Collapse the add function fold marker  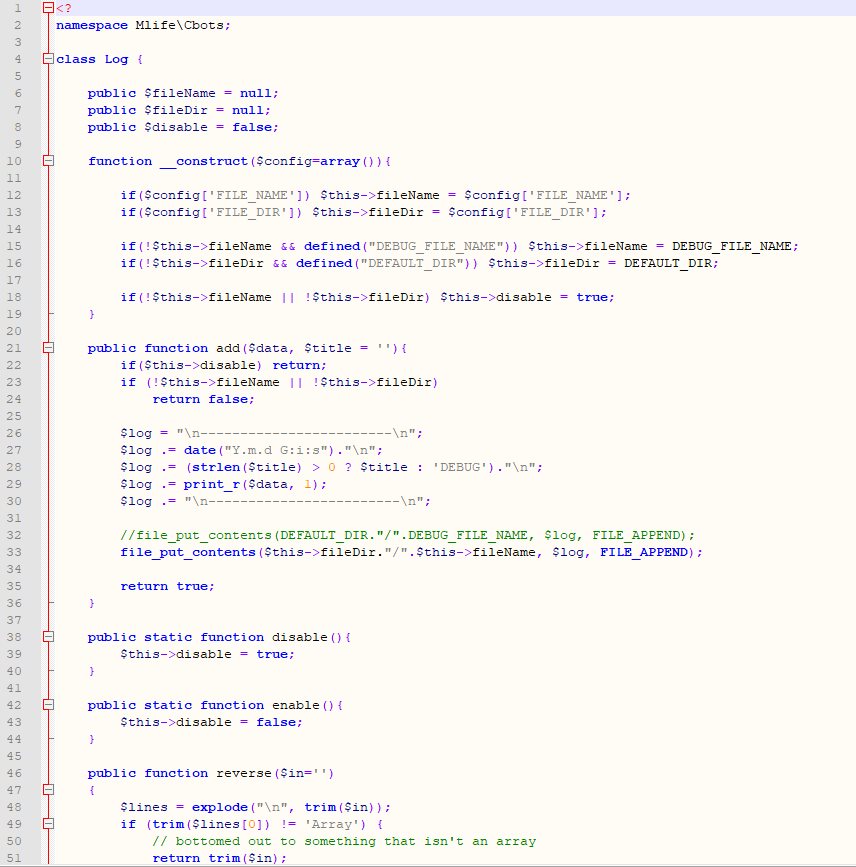49,348
